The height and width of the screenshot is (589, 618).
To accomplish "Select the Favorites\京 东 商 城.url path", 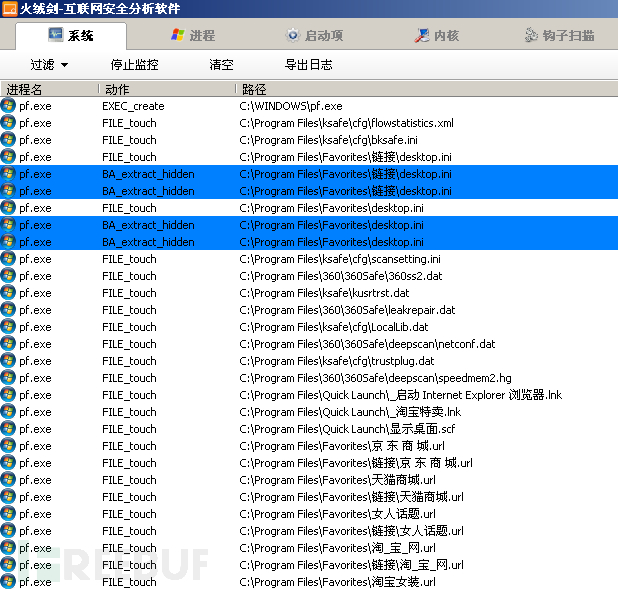I will click(342, 446).
